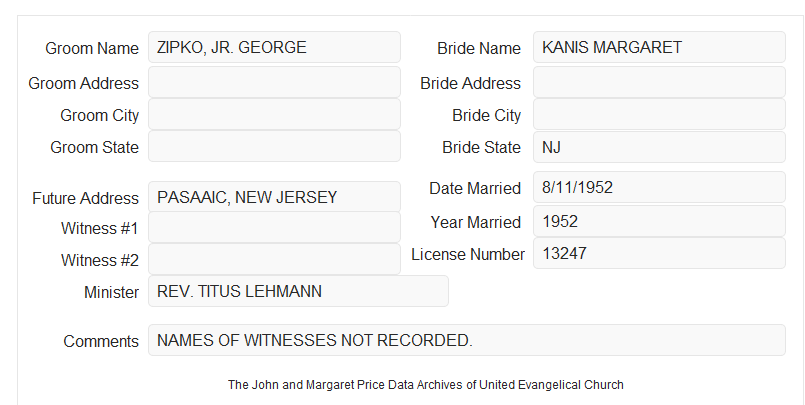805x405 pixels.
Task: Focus the empty Groom Address field
Action: point(274,82)
